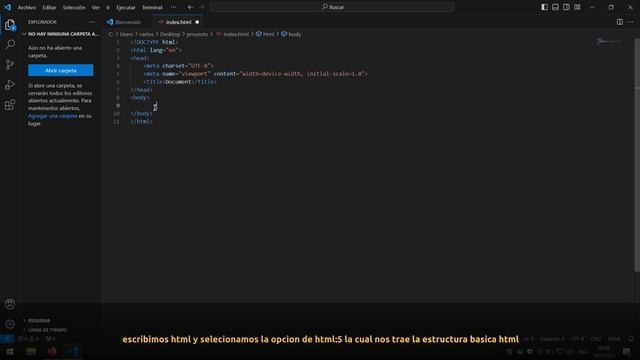This screenshot has width=640, height=360.
Task: Open the Search view in activity bar
Action: point(10,44)
